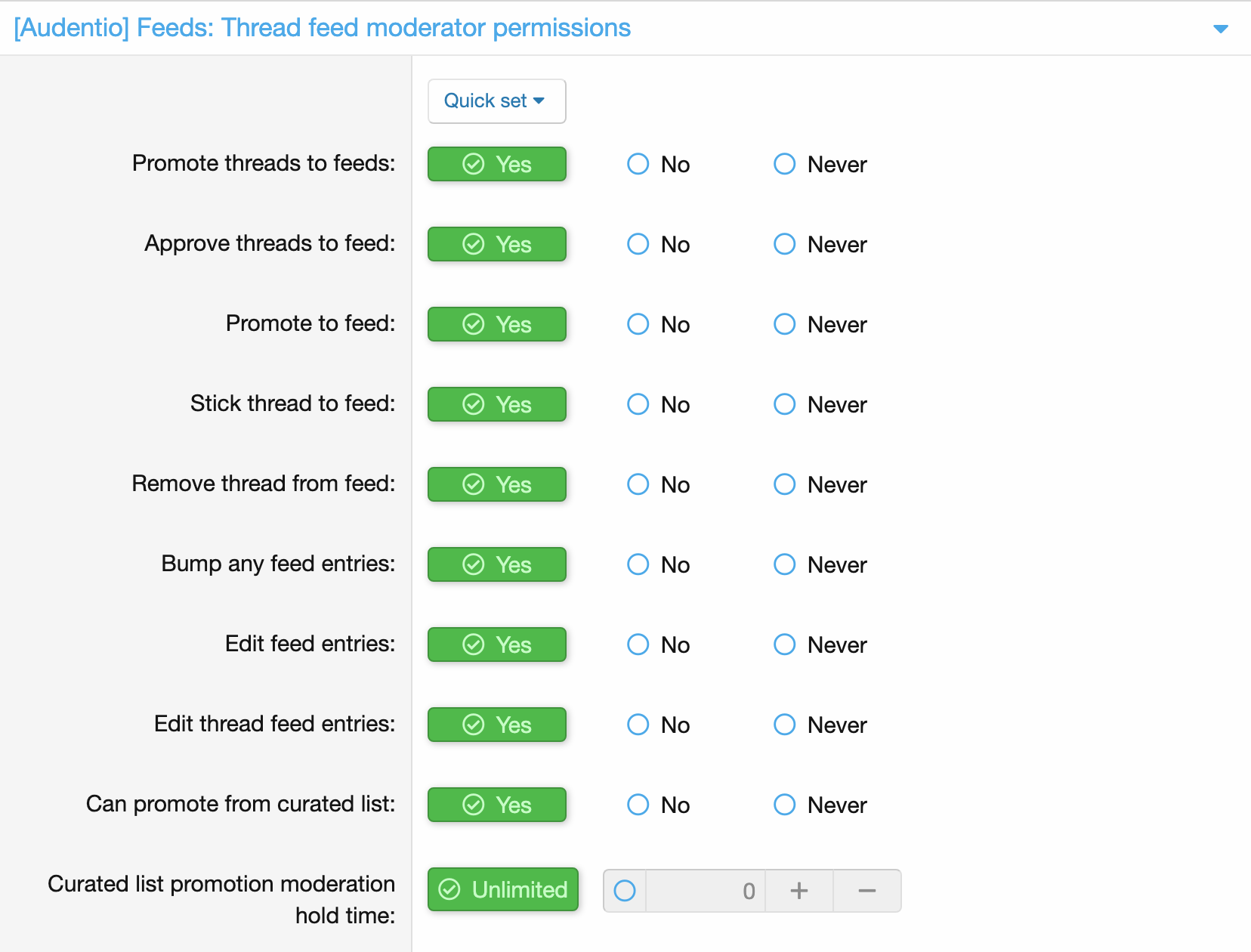This screenshot has height=952, width=1251.
Task: Decrement hold time using the minus stepper
Action: (866, 890)
